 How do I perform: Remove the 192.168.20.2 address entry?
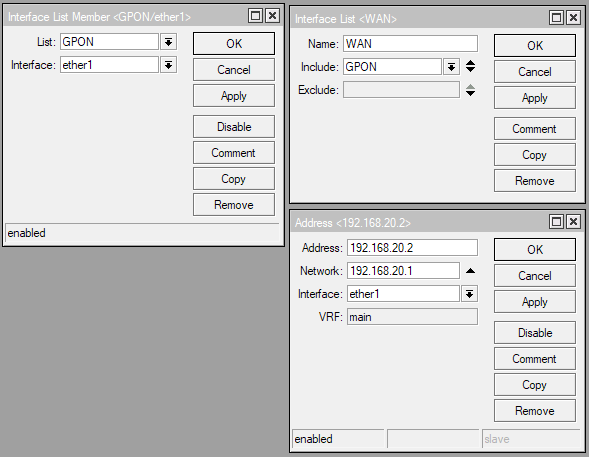click(535, 410)
